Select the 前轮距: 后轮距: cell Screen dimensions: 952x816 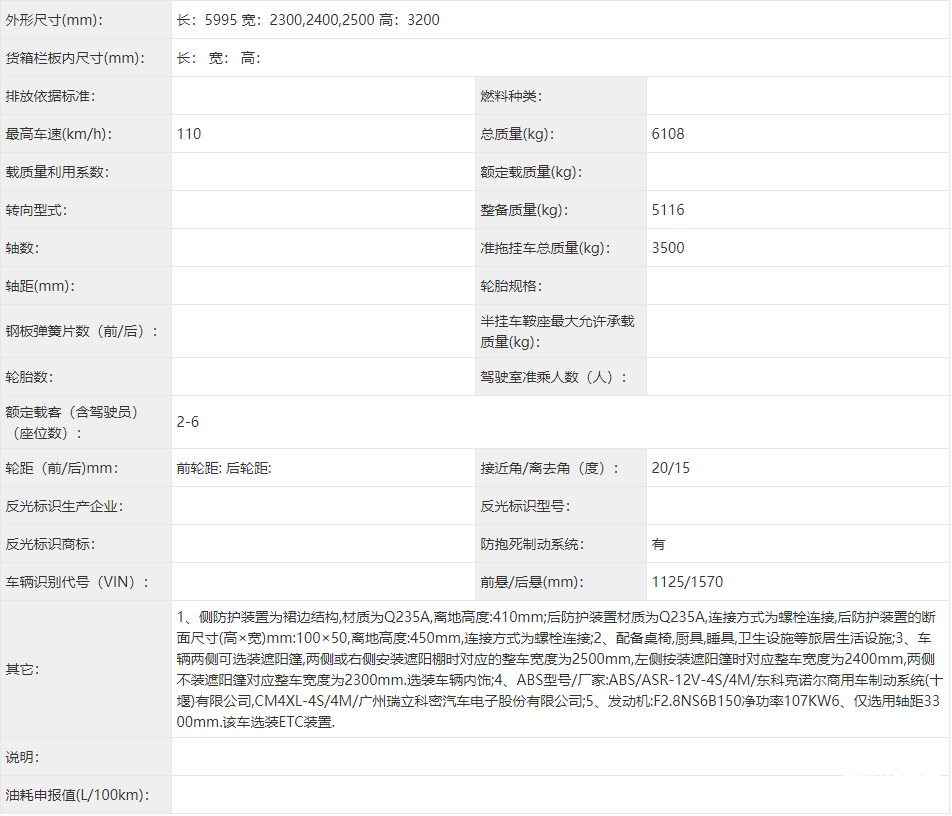(224, 469)
